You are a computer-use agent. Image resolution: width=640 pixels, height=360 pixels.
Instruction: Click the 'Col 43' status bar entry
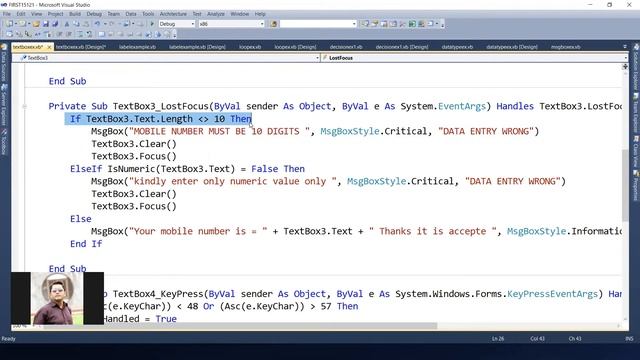[537, 339]
